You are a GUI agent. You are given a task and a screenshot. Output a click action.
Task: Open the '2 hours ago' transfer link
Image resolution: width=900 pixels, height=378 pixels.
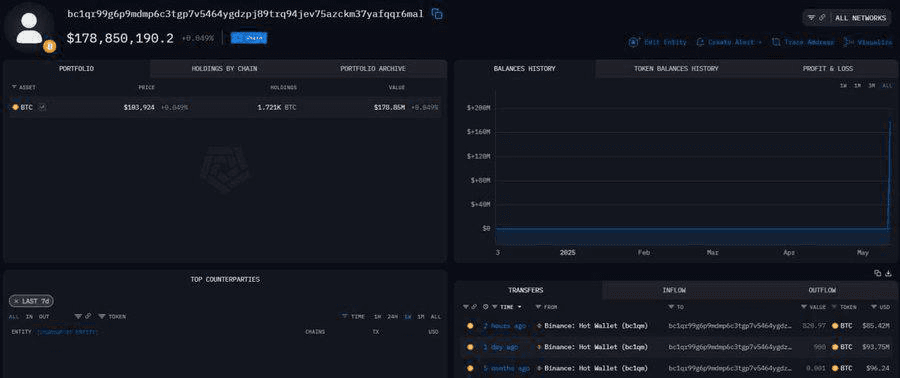504,326
